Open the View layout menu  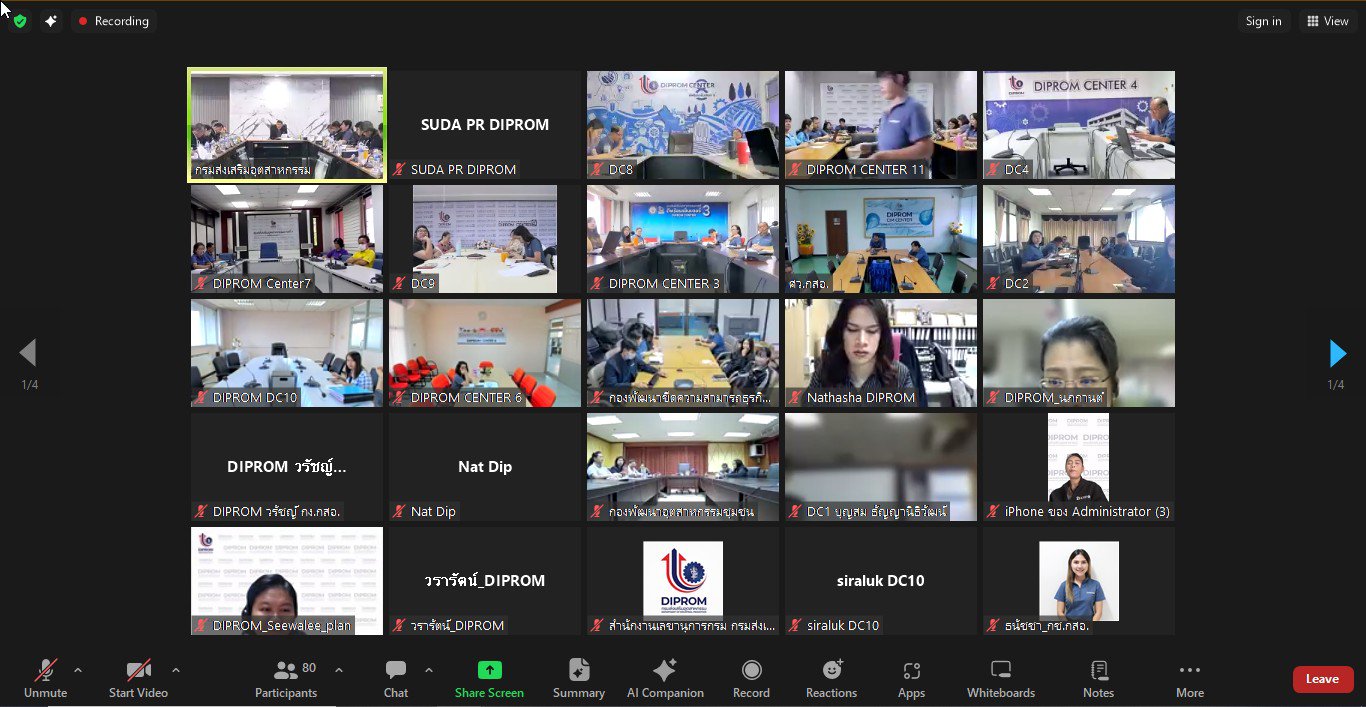[1327, 21]
